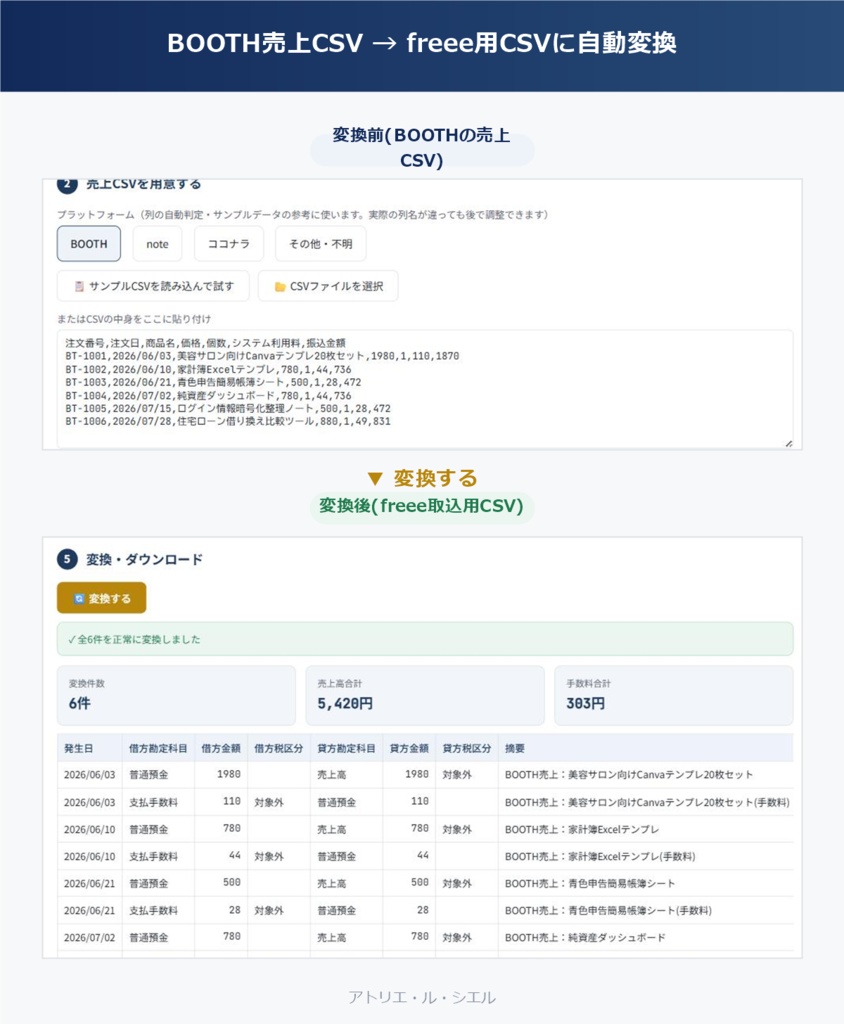Click the 変換・ダウンロード section heading

144,560
